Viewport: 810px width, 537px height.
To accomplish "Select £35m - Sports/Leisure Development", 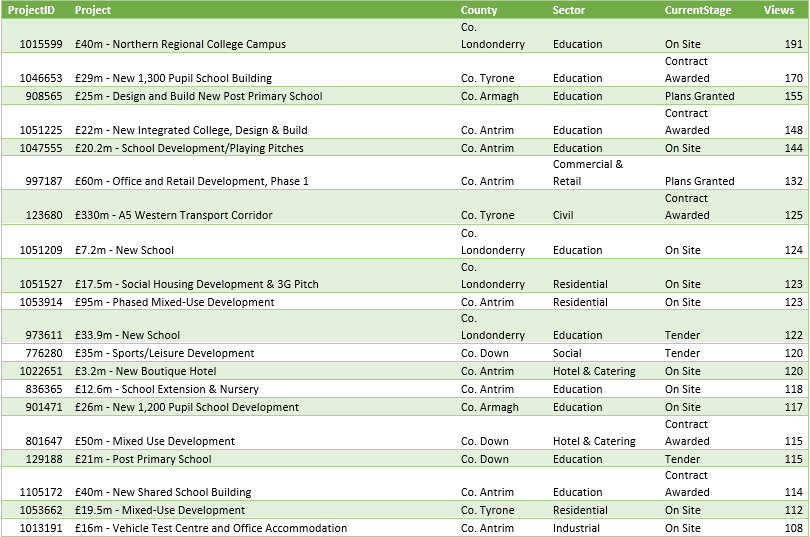I will [165, 354].
